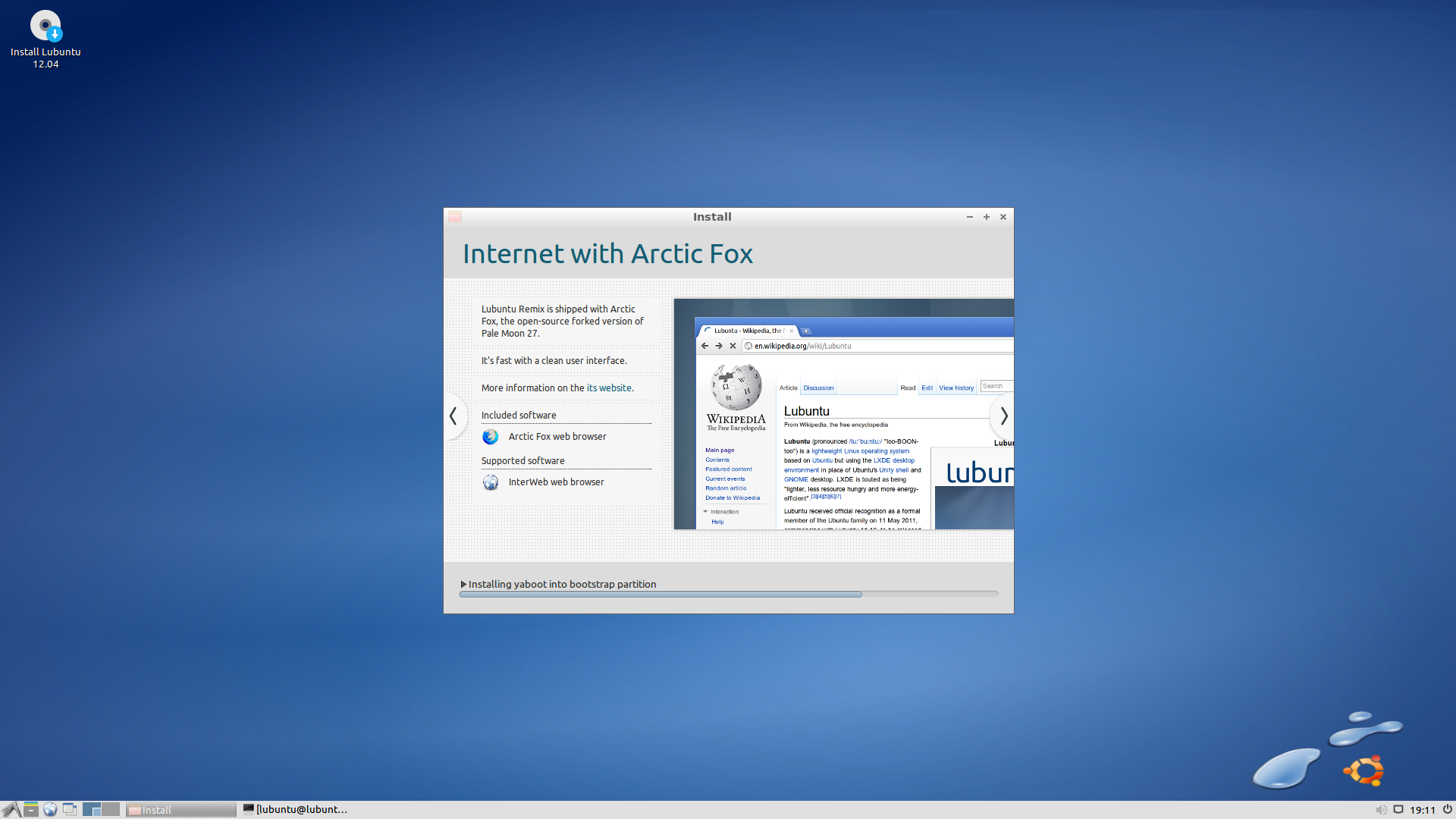Select the Install window taskbar button
The width and height of the screenshot is (1456, 819).
coord(181,810)
